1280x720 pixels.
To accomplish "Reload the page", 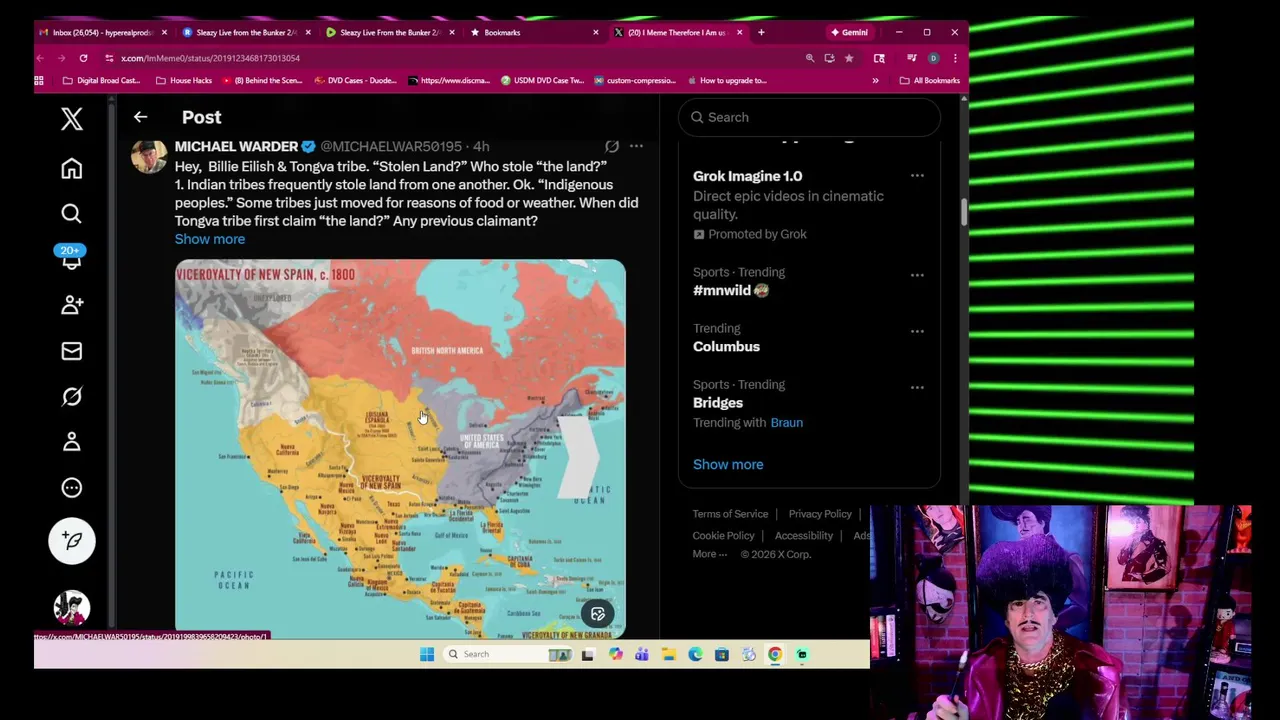I will point(83,58).
